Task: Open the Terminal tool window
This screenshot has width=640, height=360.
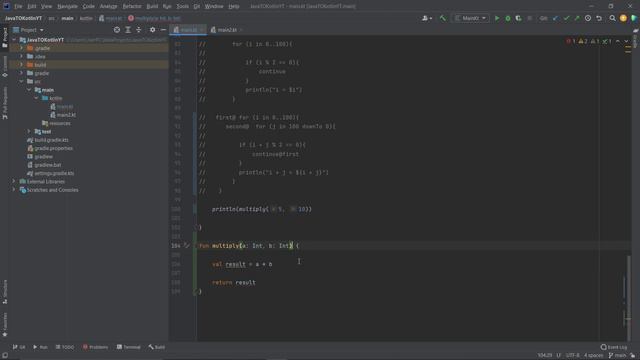Action: pyautogui.click(x=128, y=347)
